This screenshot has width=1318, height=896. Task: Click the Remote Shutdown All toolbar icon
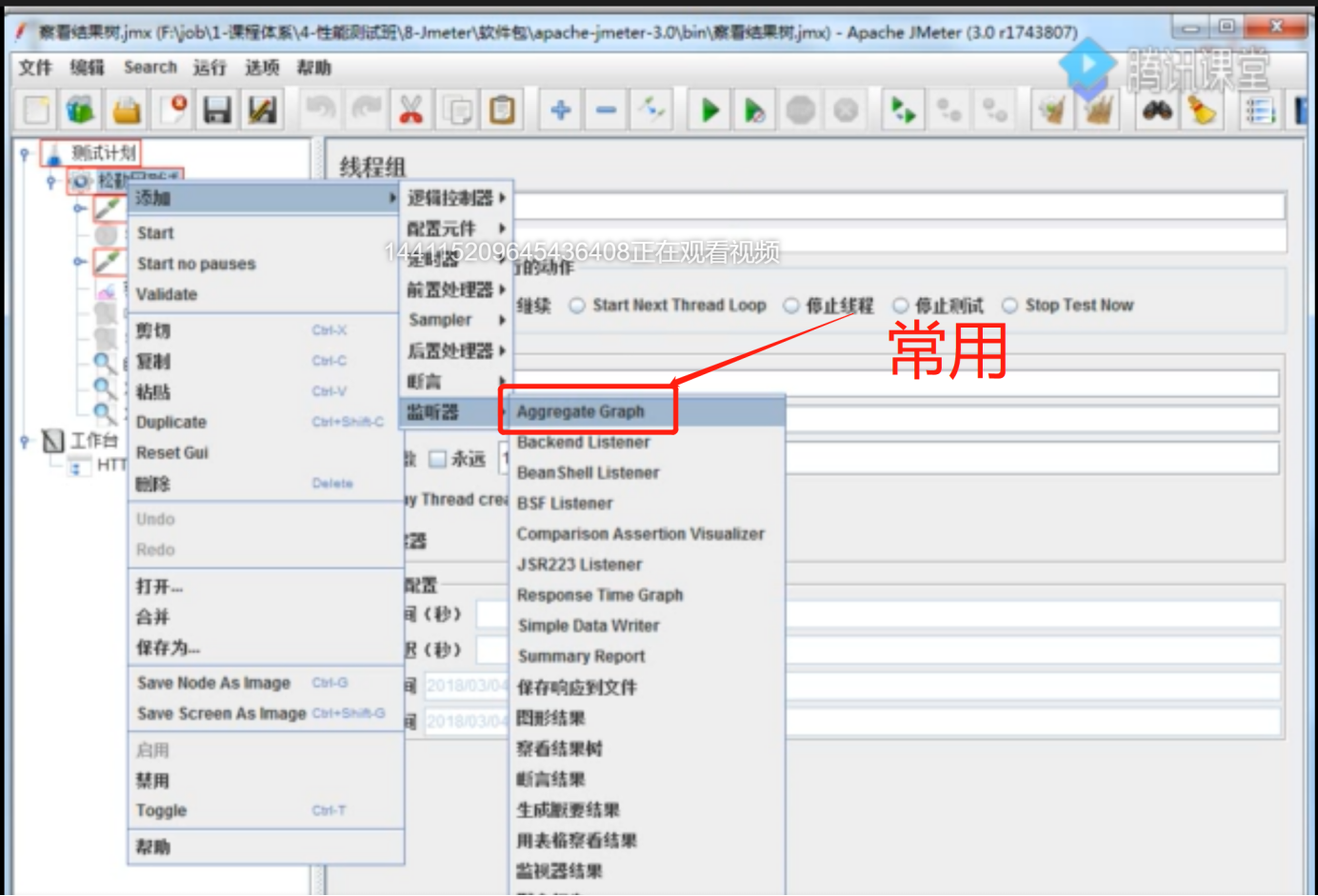(995, 110)
